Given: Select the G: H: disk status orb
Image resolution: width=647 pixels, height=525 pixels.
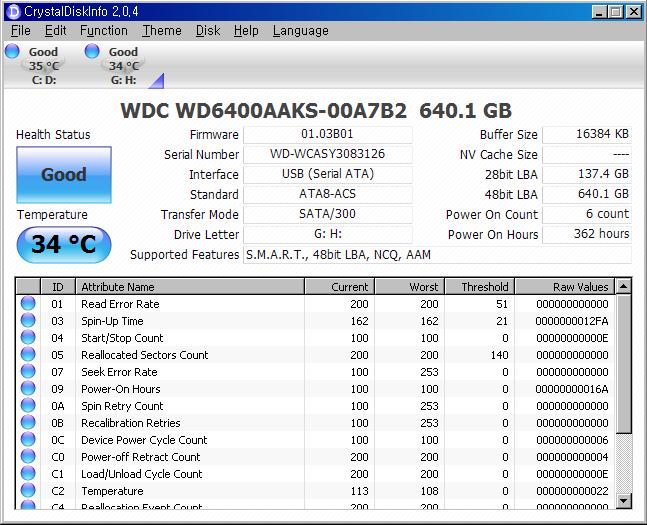Looking at the screenshot, I should (92, 51).
